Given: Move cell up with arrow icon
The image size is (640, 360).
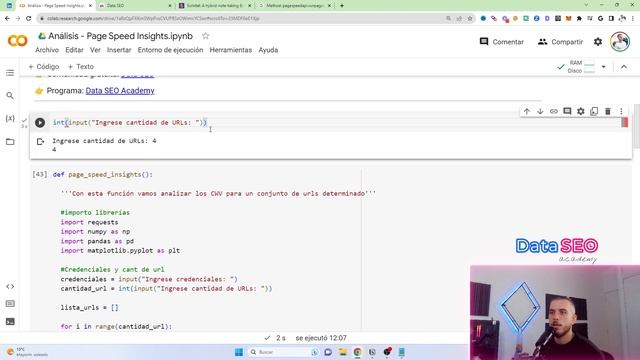Looking at the screenshot, I should (x=527, y=111).
